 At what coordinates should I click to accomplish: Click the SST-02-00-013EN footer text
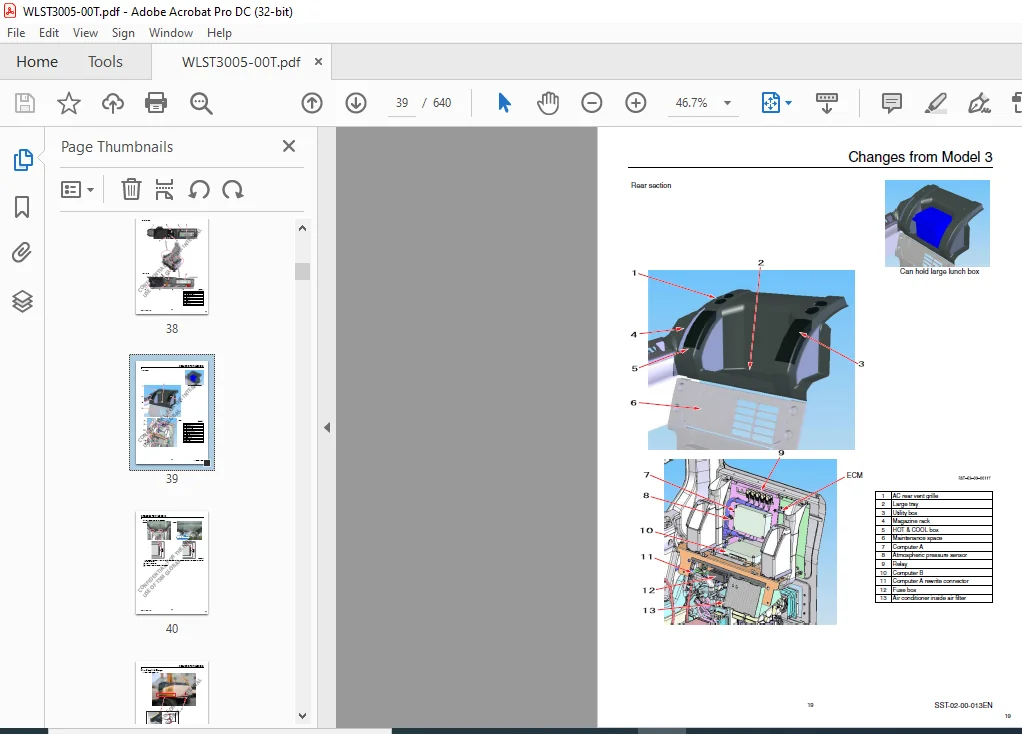tap(963, 705)
